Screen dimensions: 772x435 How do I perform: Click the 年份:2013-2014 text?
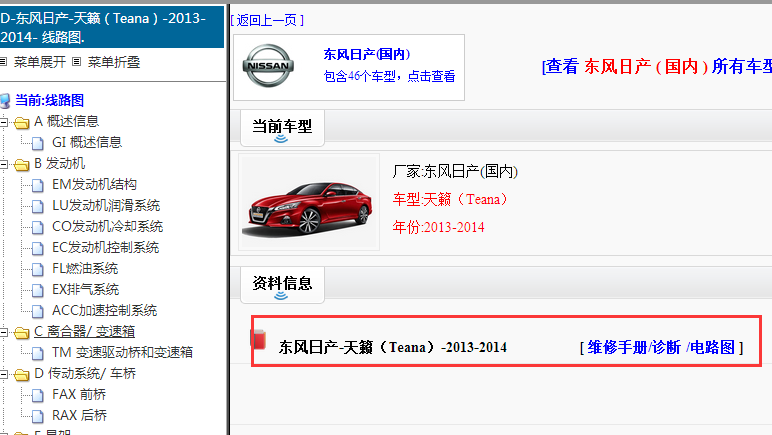[438, 227]
